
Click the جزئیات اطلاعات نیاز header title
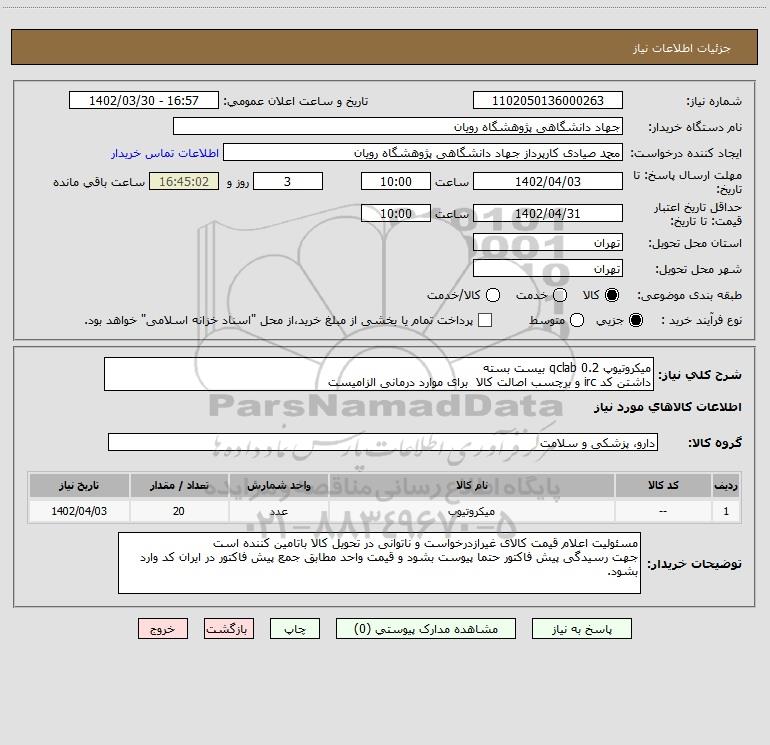pyautogui.click(x=681, y=48)
